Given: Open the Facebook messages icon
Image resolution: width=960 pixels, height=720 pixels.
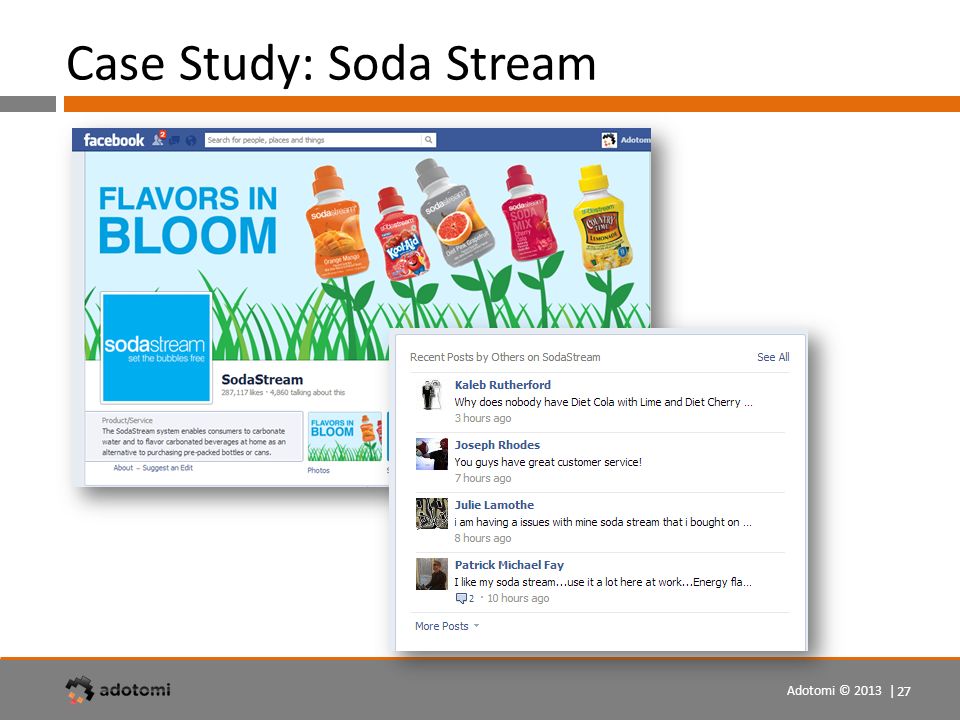Looking at the screenshot, I should click(175, 140).
